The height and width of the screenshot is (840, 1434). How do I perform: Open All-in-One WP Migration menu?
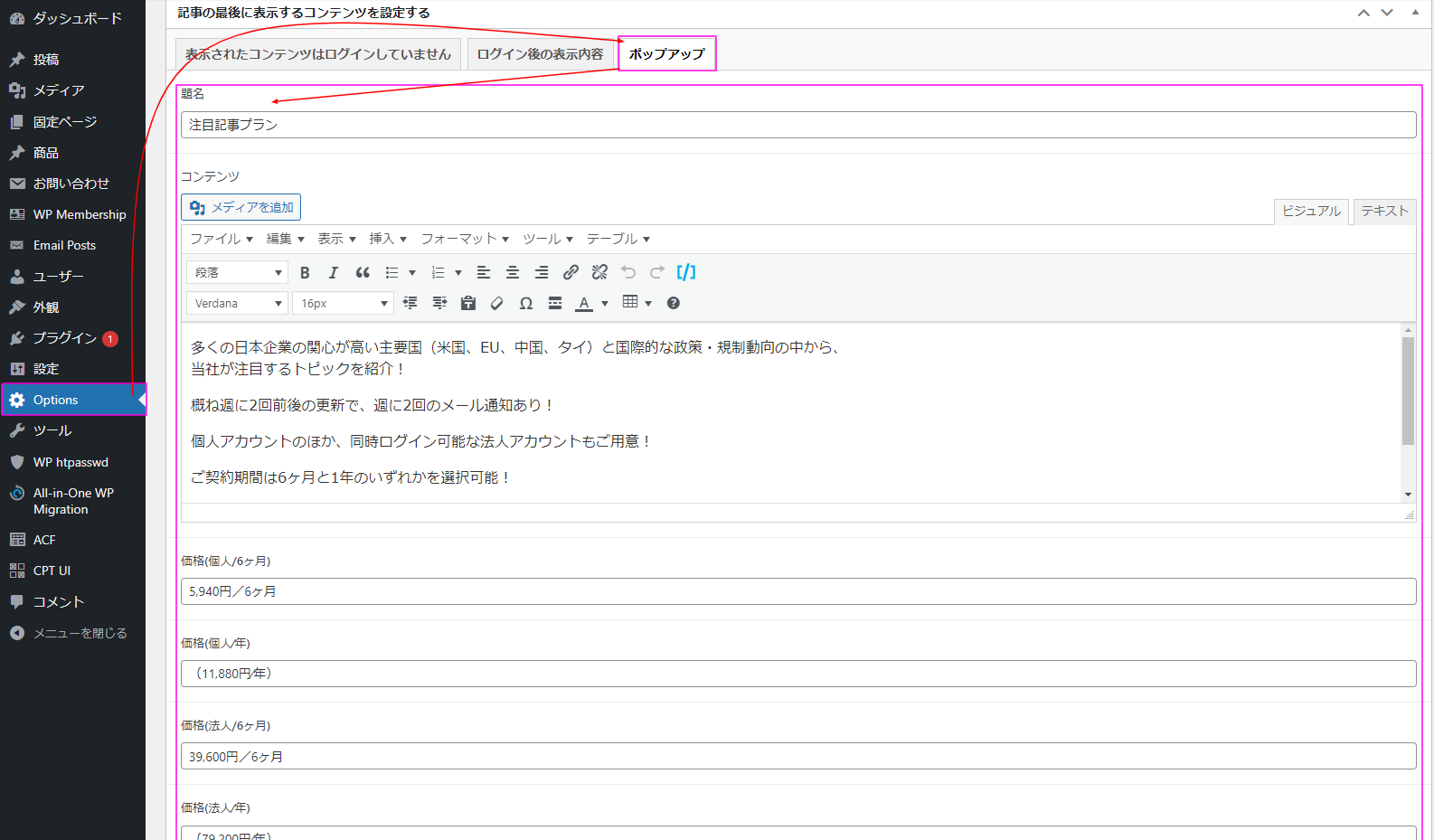click(72, 501)
